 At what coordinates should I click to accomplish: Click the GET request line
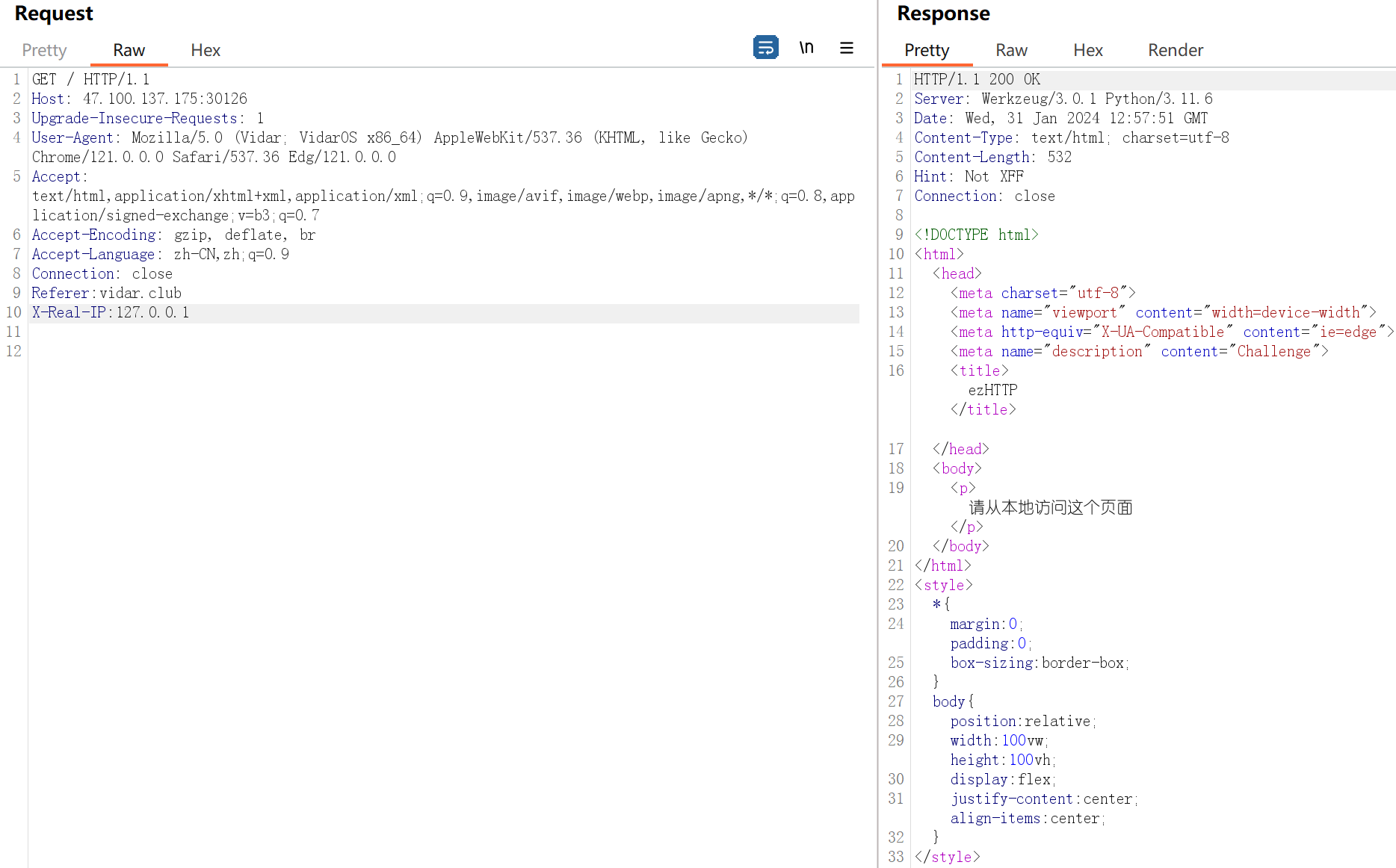coord(90,80)
